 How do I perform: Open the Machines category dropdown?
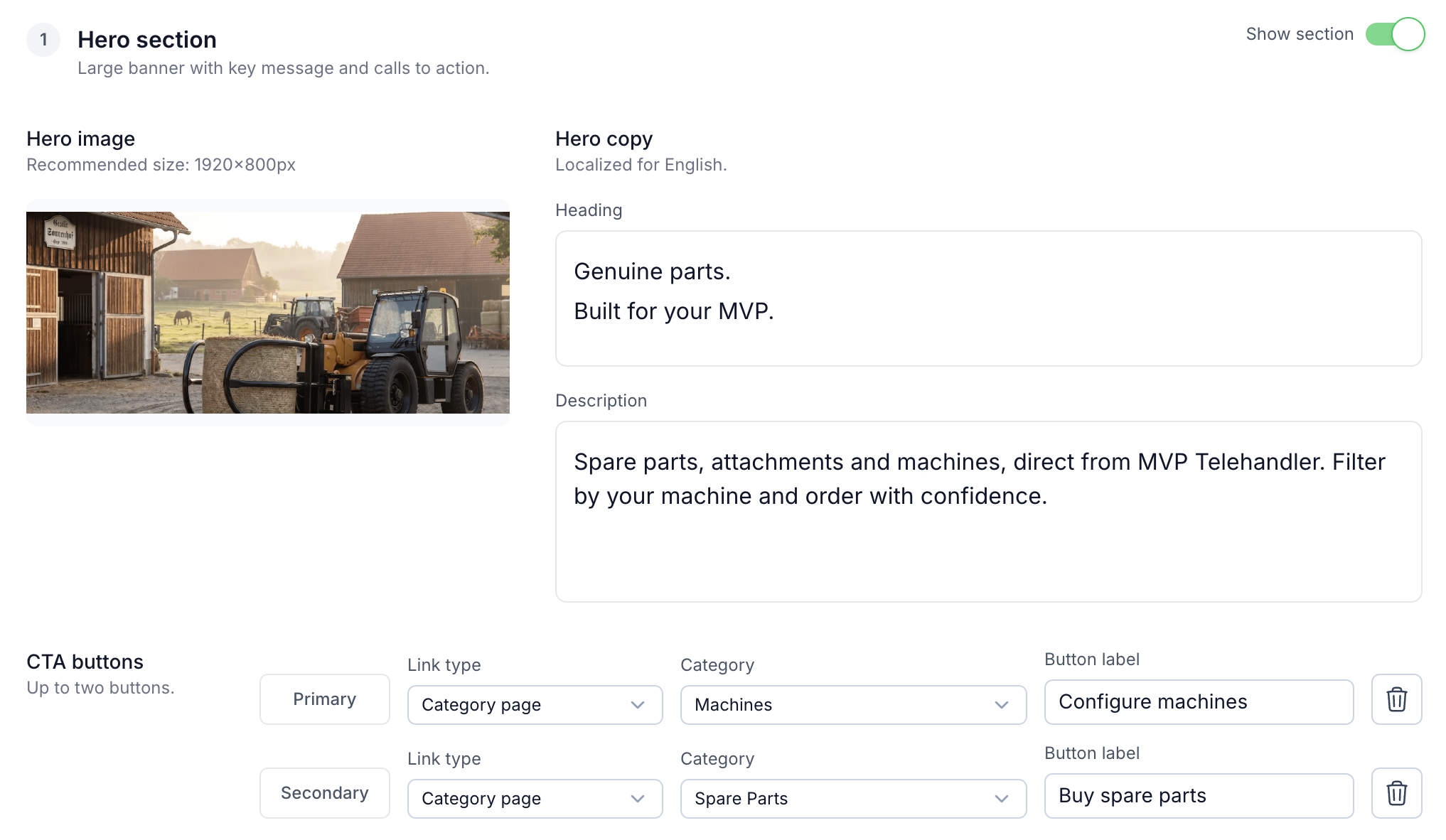853,705
